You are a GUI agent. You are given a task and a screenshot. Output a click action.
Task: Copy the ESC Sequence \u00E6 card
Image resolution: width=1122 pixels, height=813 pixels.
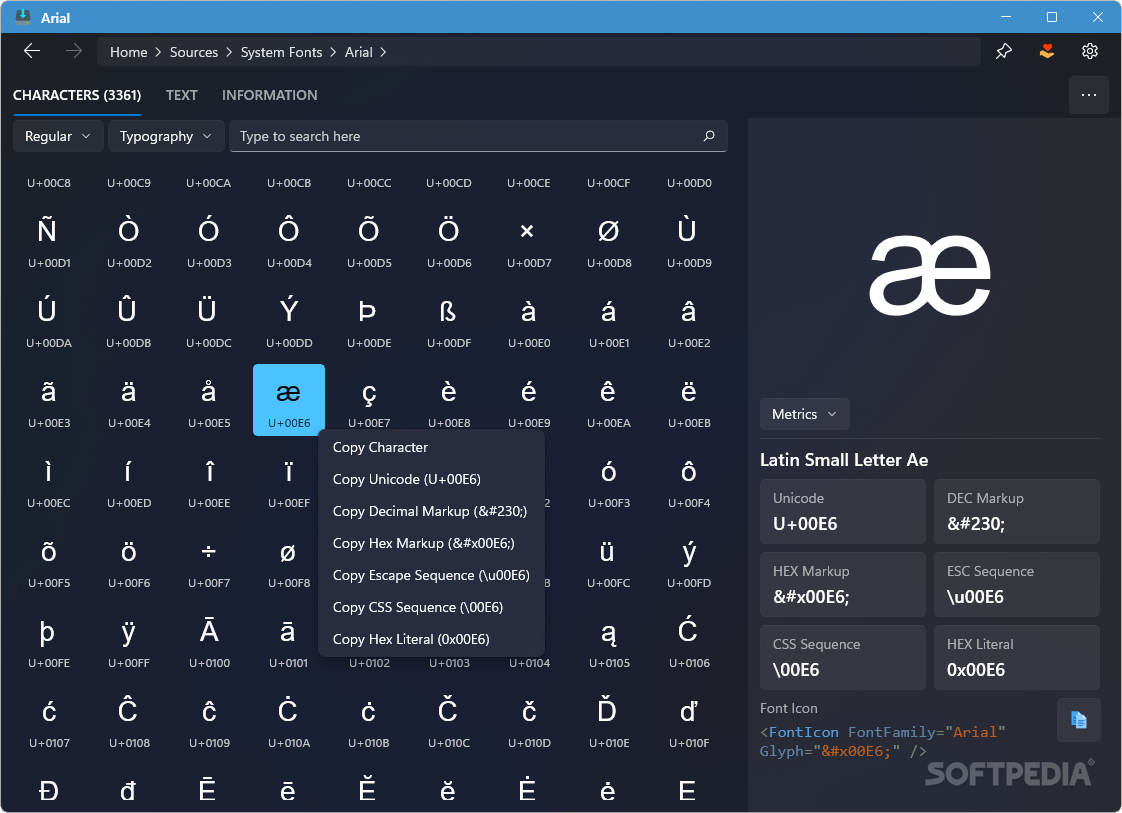[x=1017, y=585]
